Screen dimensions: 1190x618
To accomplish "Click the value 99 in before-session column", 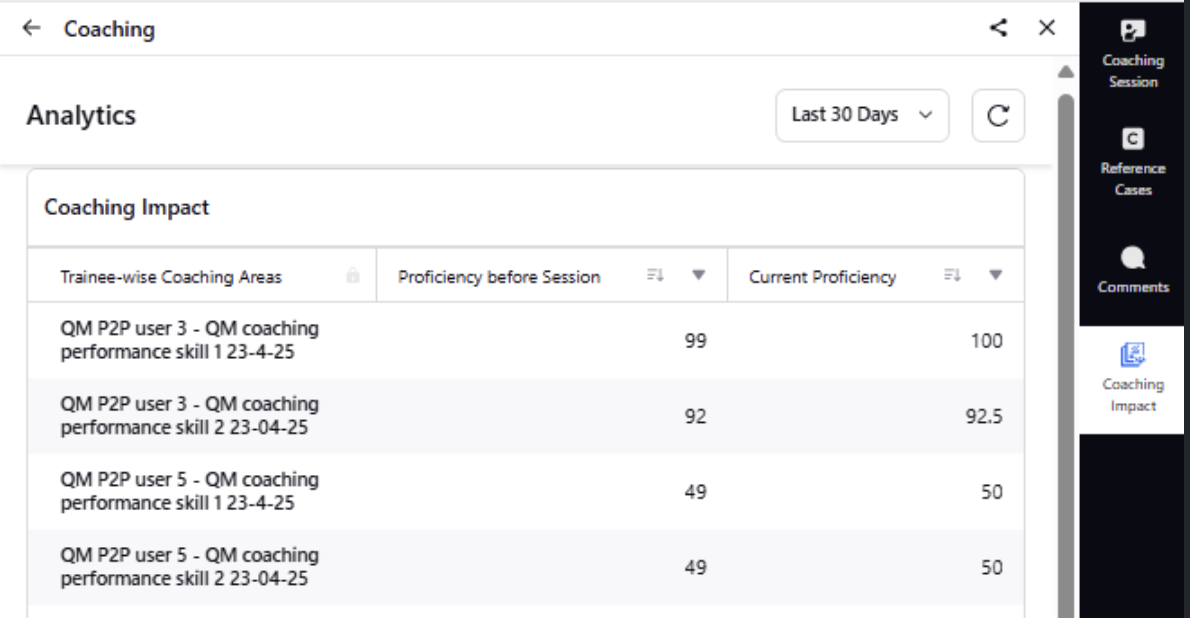I will tap(696, 341).
